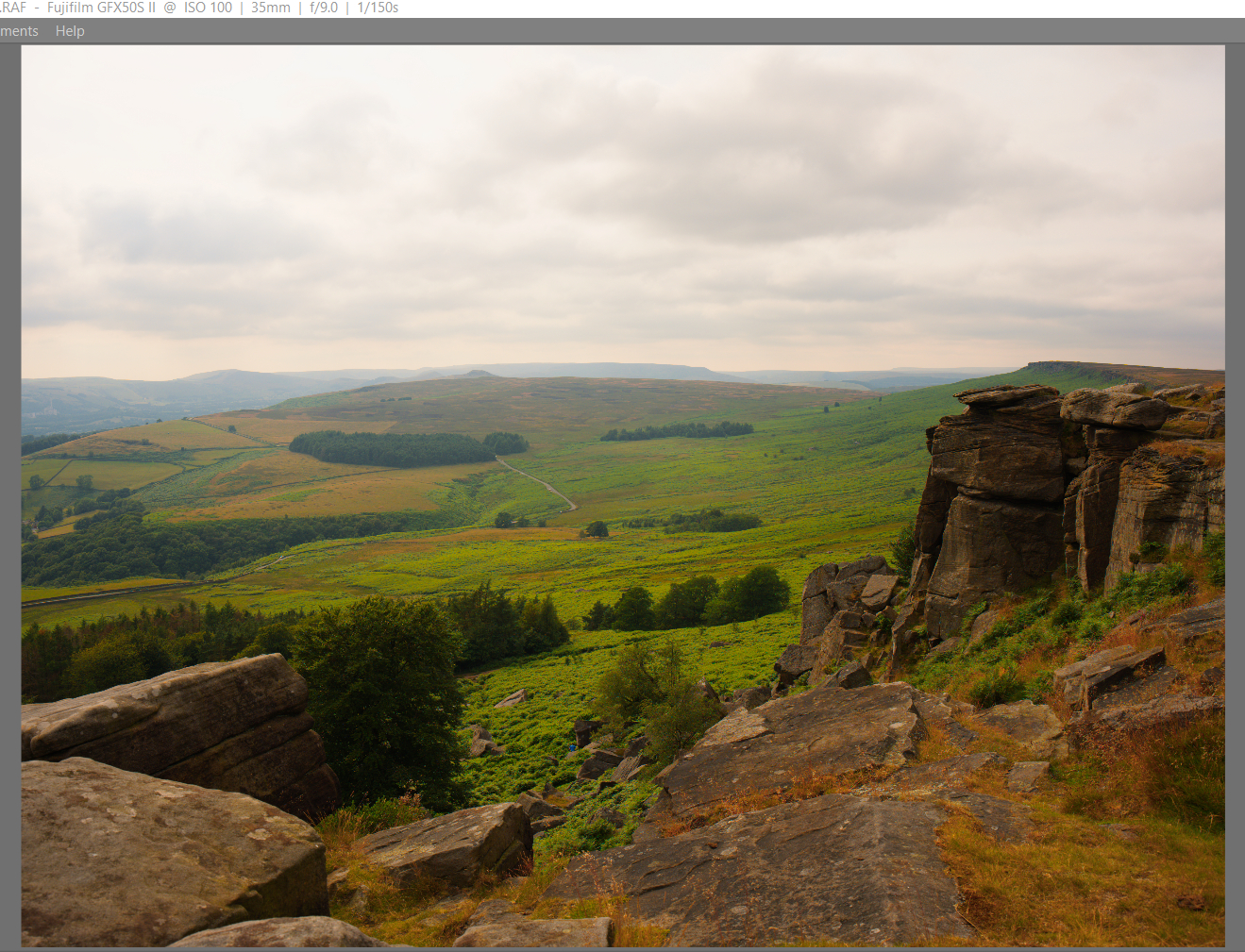Viewport: 1245px width, 952px height.
Task: Click the 'ISO 100' title text
Action: [208, 8]
